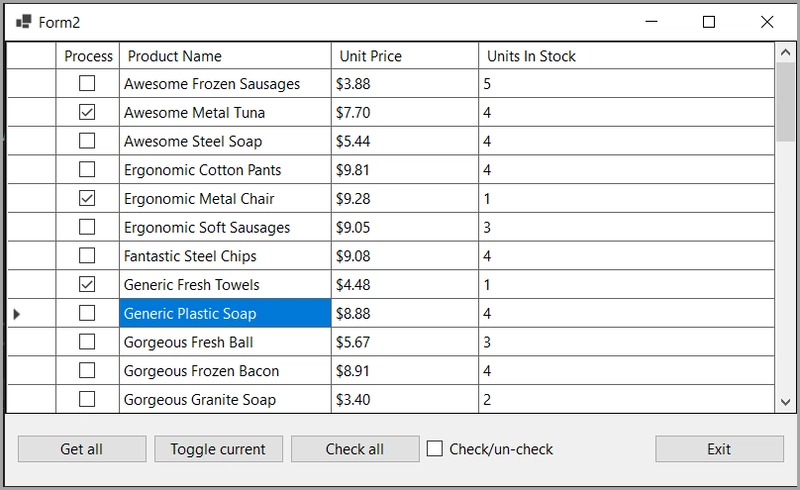Select the Ergonomic Metal Chair name cell
The height and width of the screenshot is (490, 800).
[225, 199]
